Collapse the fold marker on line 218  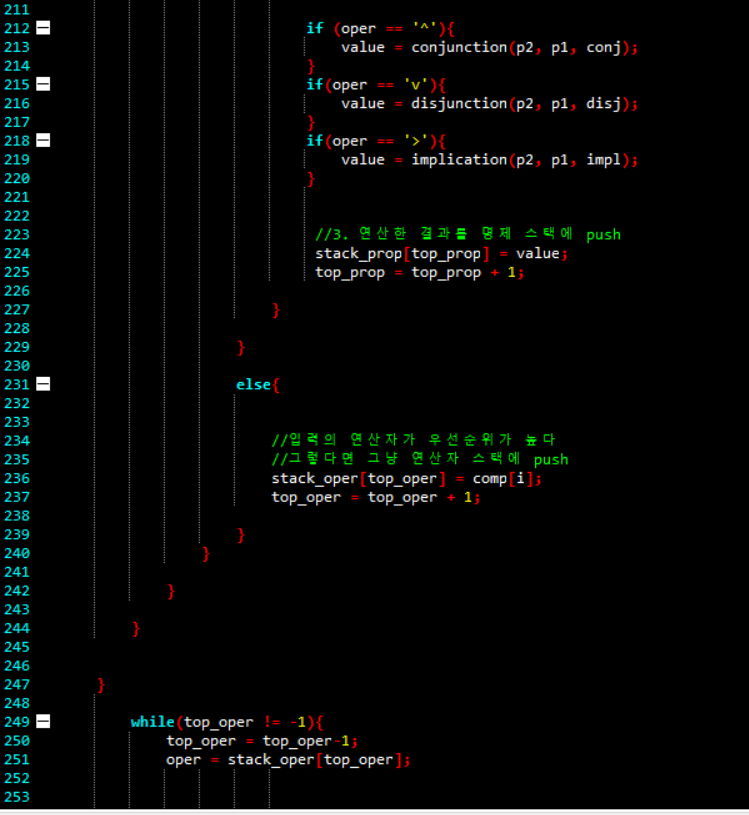43,140
